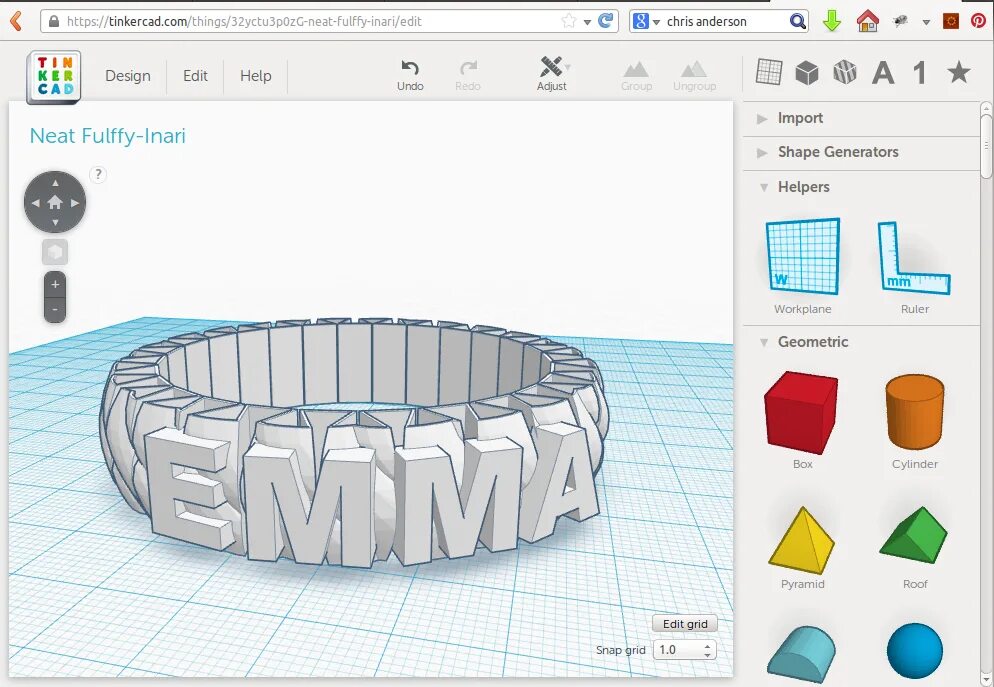Reload the page
The width and height of the screenshot is (994, 687).
[606, 21]
